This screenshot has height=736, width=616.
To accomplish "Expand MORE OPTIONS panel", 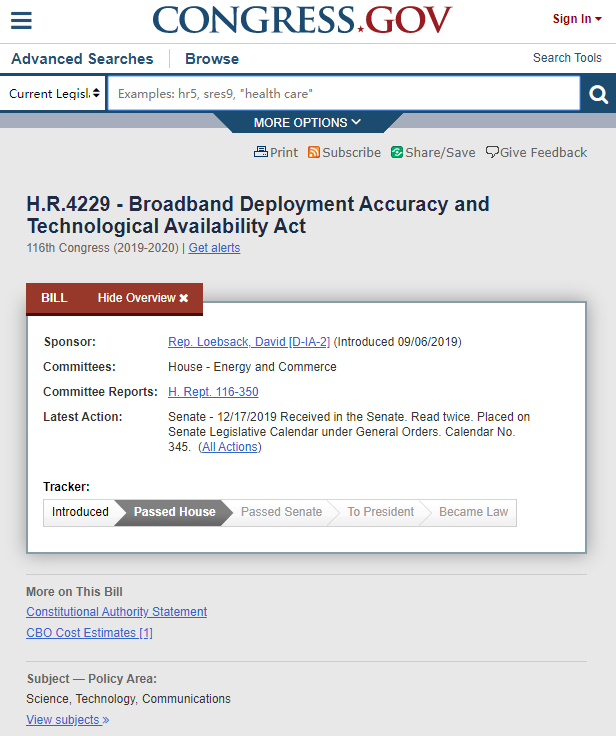I will [307, 123].
